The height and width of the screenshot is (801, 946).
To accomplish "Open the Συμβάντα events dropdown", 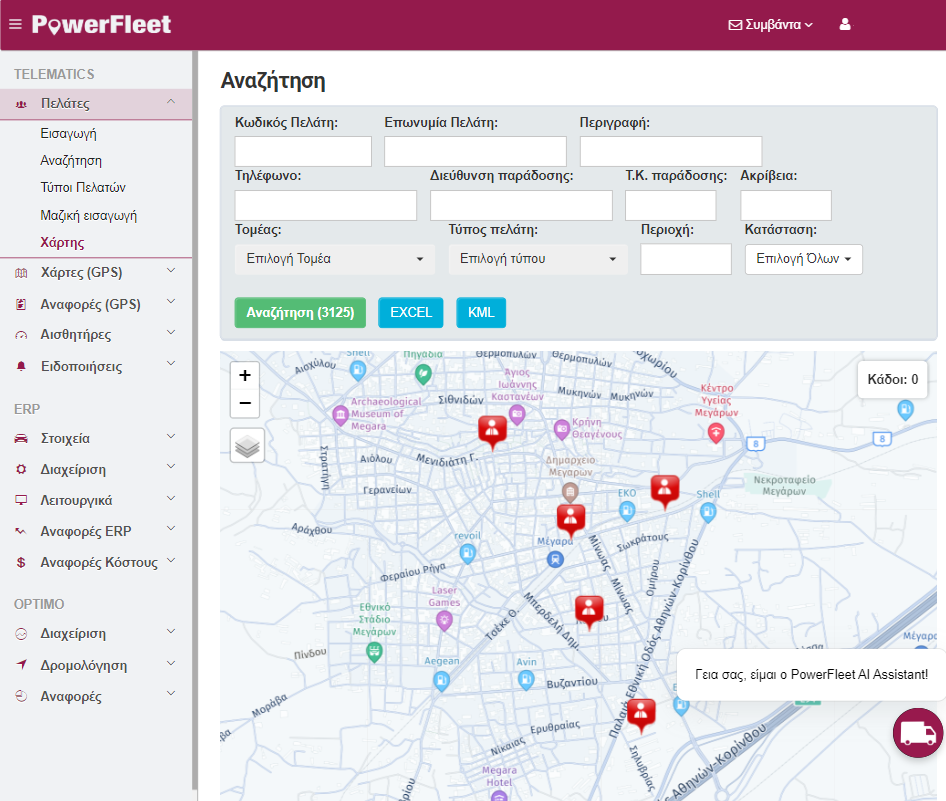I will [x=770, y=25].
